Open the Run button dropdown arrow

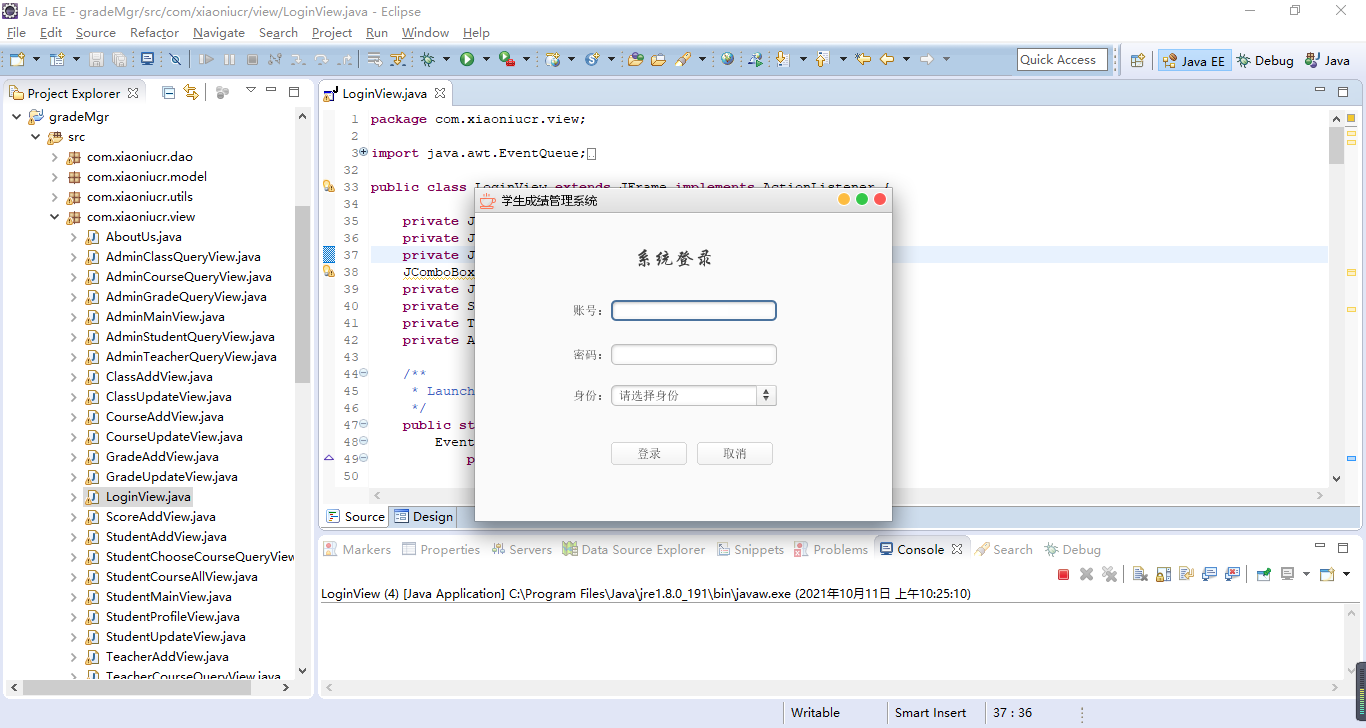point(487,60)
